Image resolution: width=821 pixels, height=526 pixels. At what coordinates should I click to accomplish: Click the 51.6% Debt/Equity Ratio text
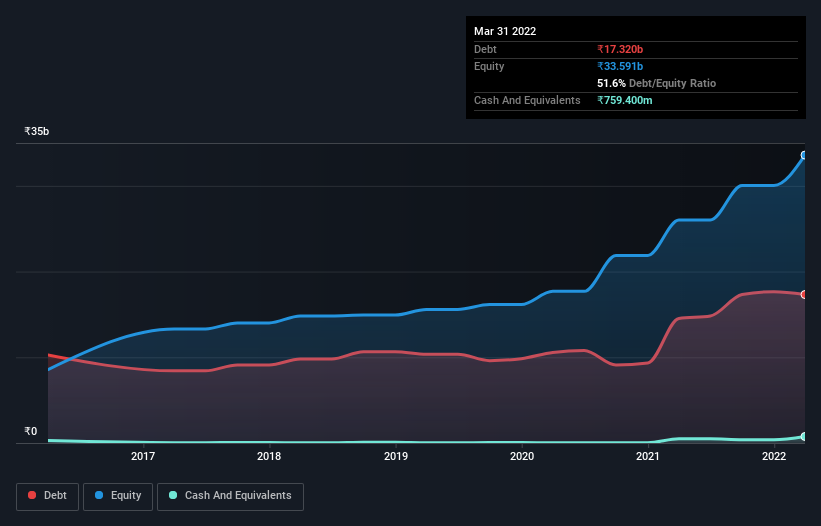point(657,83)
